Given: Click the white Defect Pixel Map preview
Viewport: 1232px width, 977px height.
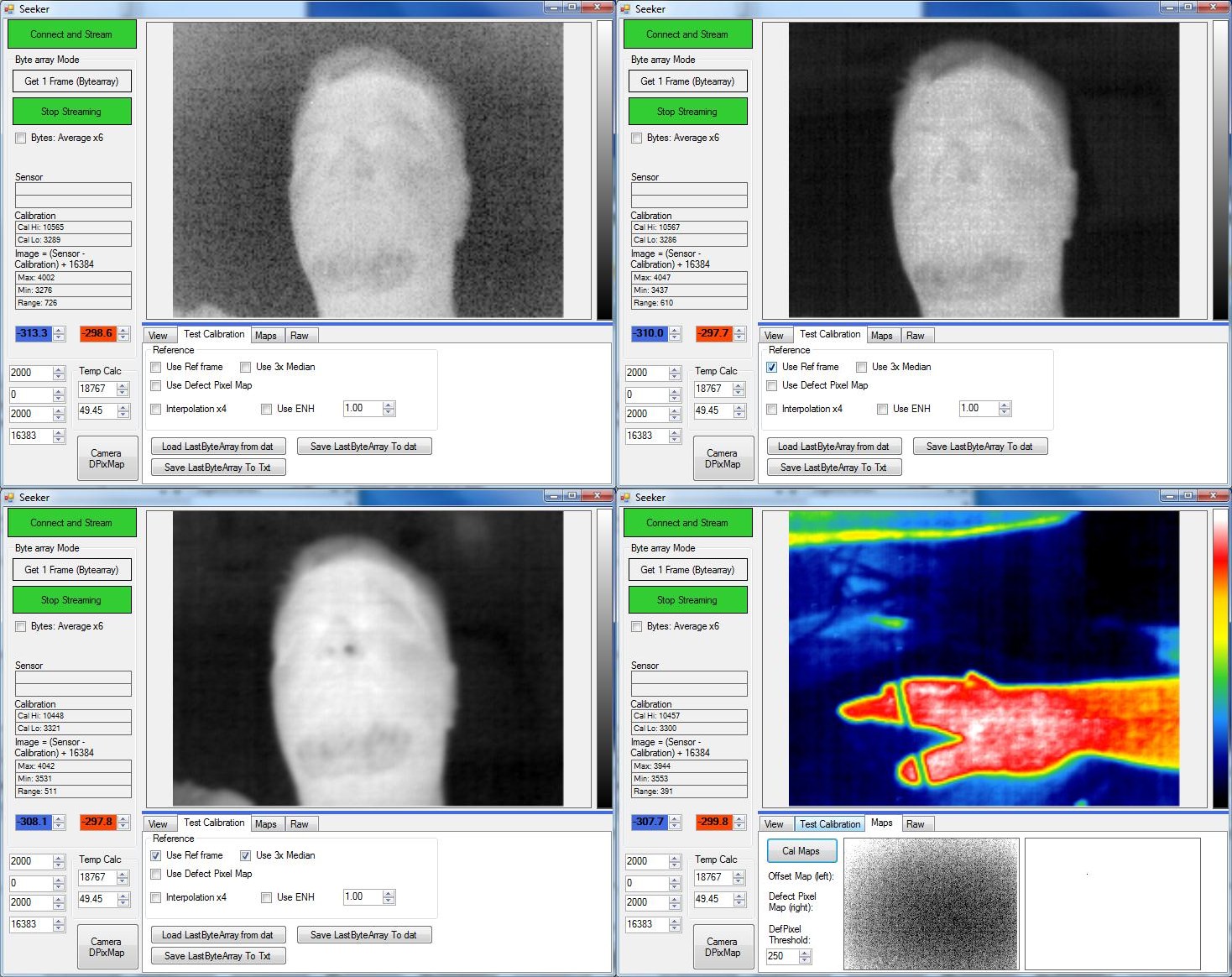Looking at the screenshot, I should tap(1112, 903).
